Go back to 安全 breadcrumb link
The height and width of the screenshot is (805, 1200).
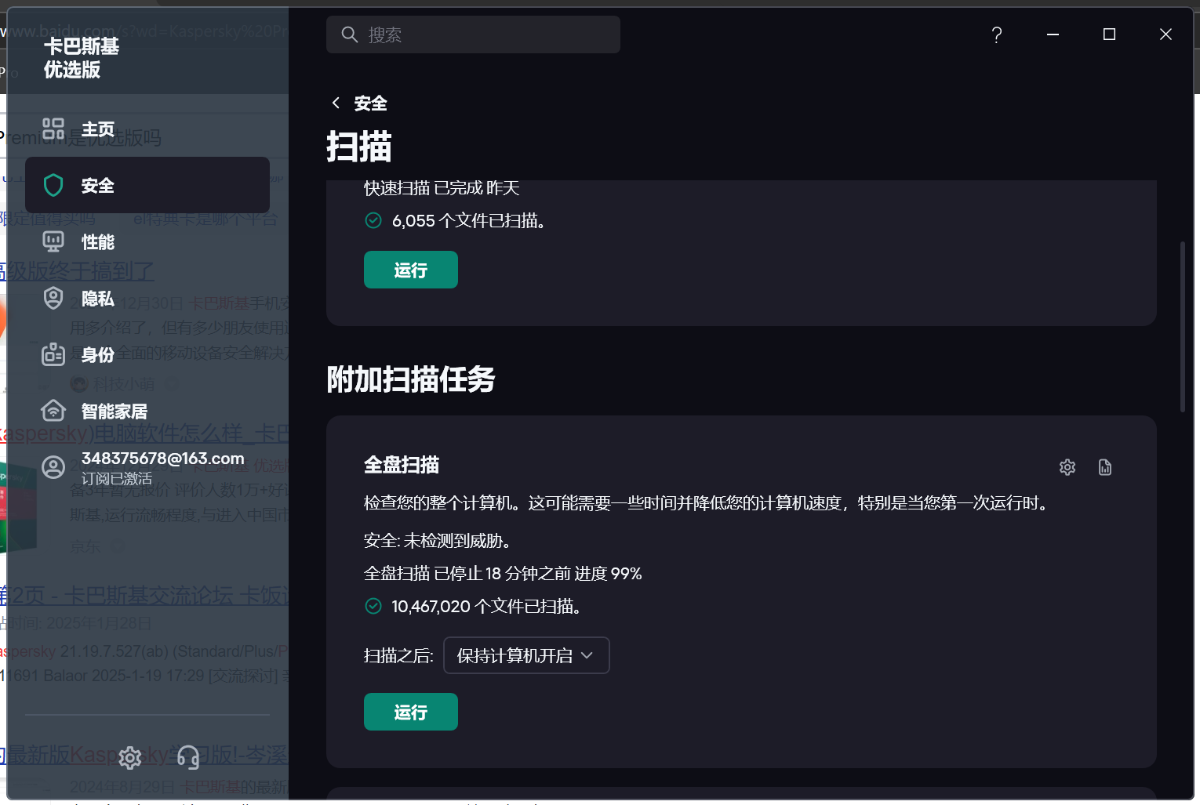click(370, 103)
